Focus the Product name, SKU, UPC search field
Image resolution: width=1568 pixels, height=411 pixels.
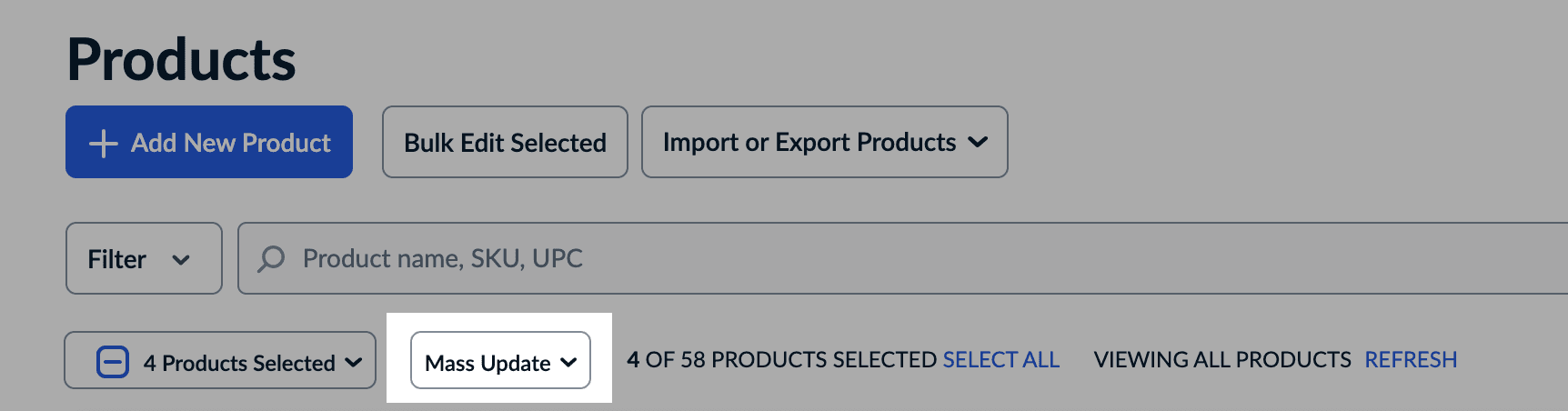click(x=819, y=259)
